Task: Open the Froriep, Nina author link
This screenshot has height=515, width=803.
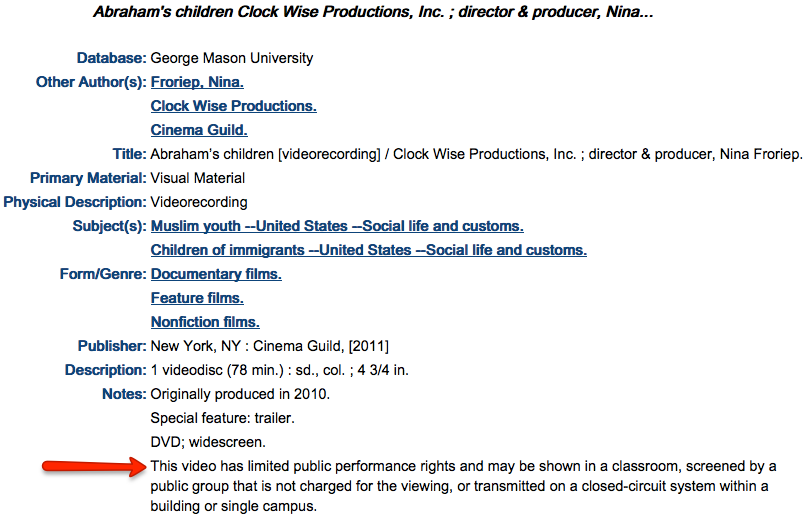Action: (197, 82)
